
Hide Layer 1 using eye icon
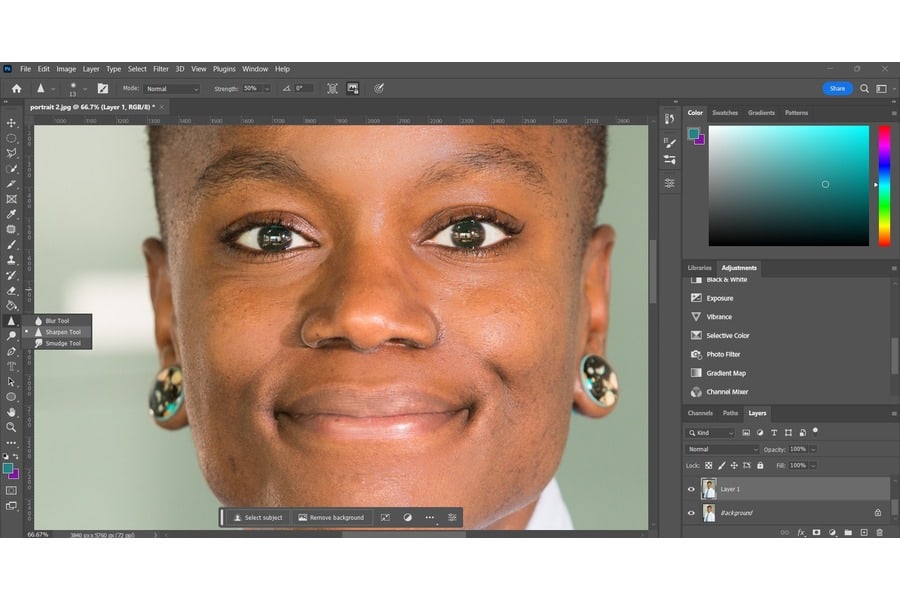691,489
